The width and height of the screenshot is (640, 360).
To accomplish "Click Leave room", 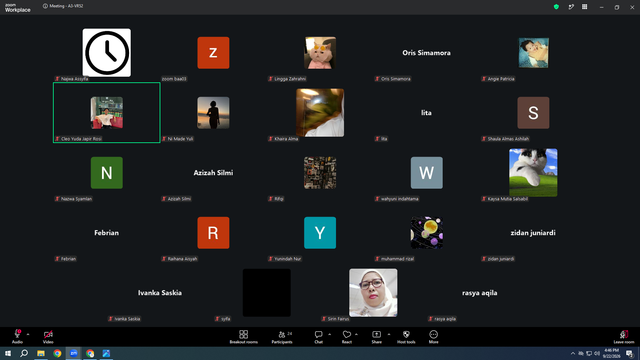I will (x=624, y=337).
